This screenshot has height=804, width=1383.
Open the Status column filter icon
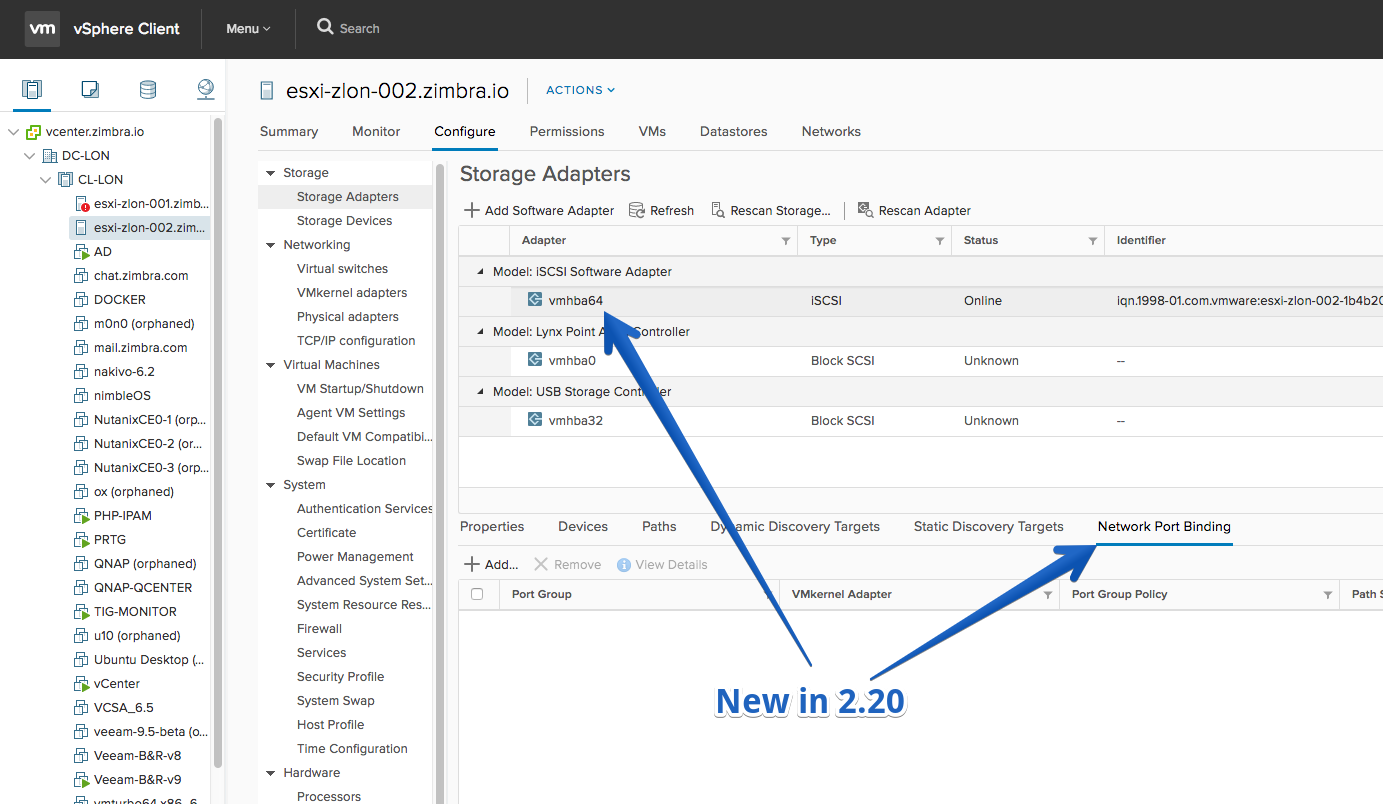[1093, 241]
